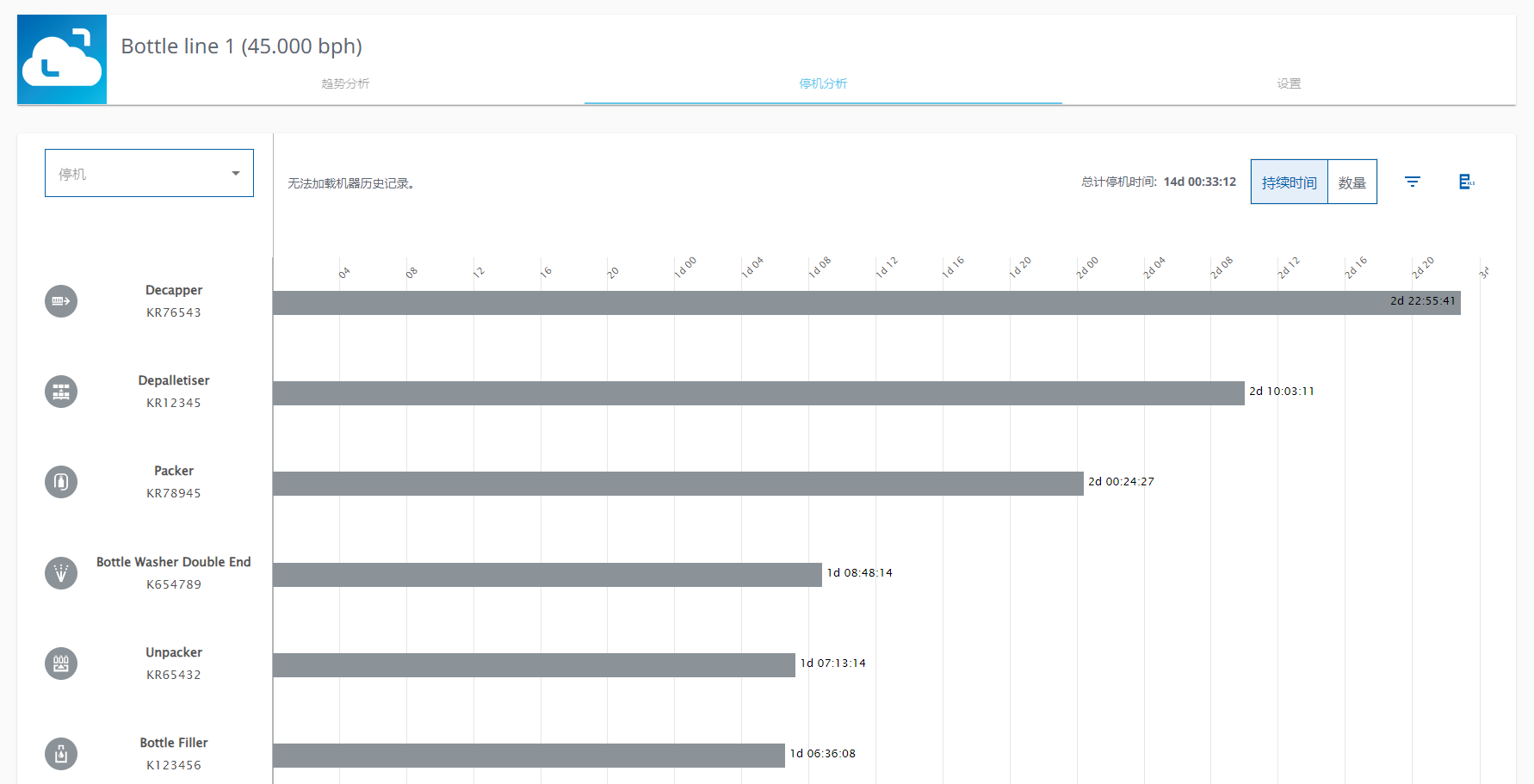The width and height of the screenshot is (1534, 784).
Task: Click the Depalletiser machine icon
Action: [61, 392]
